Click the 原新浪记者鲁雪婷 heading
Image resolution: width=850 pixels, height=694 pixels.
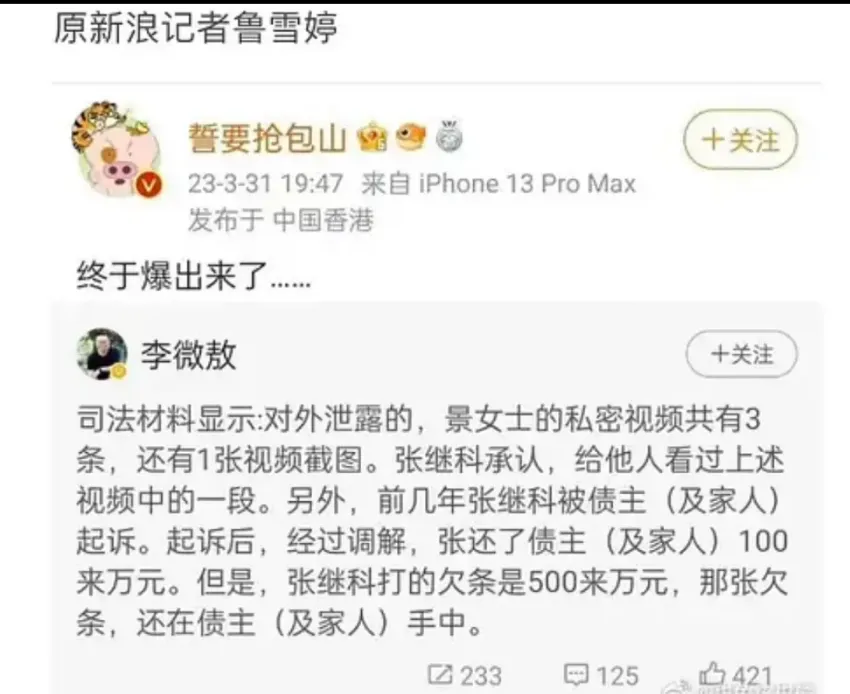pyautogui.click(x=196, y=28)
